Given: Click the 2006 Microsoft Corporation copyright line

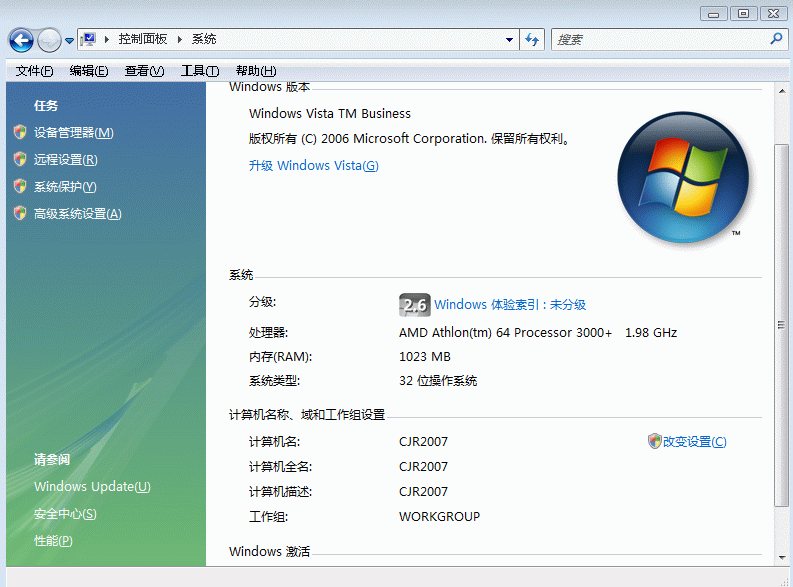Looking at the screenshot, I should [410, 139].
